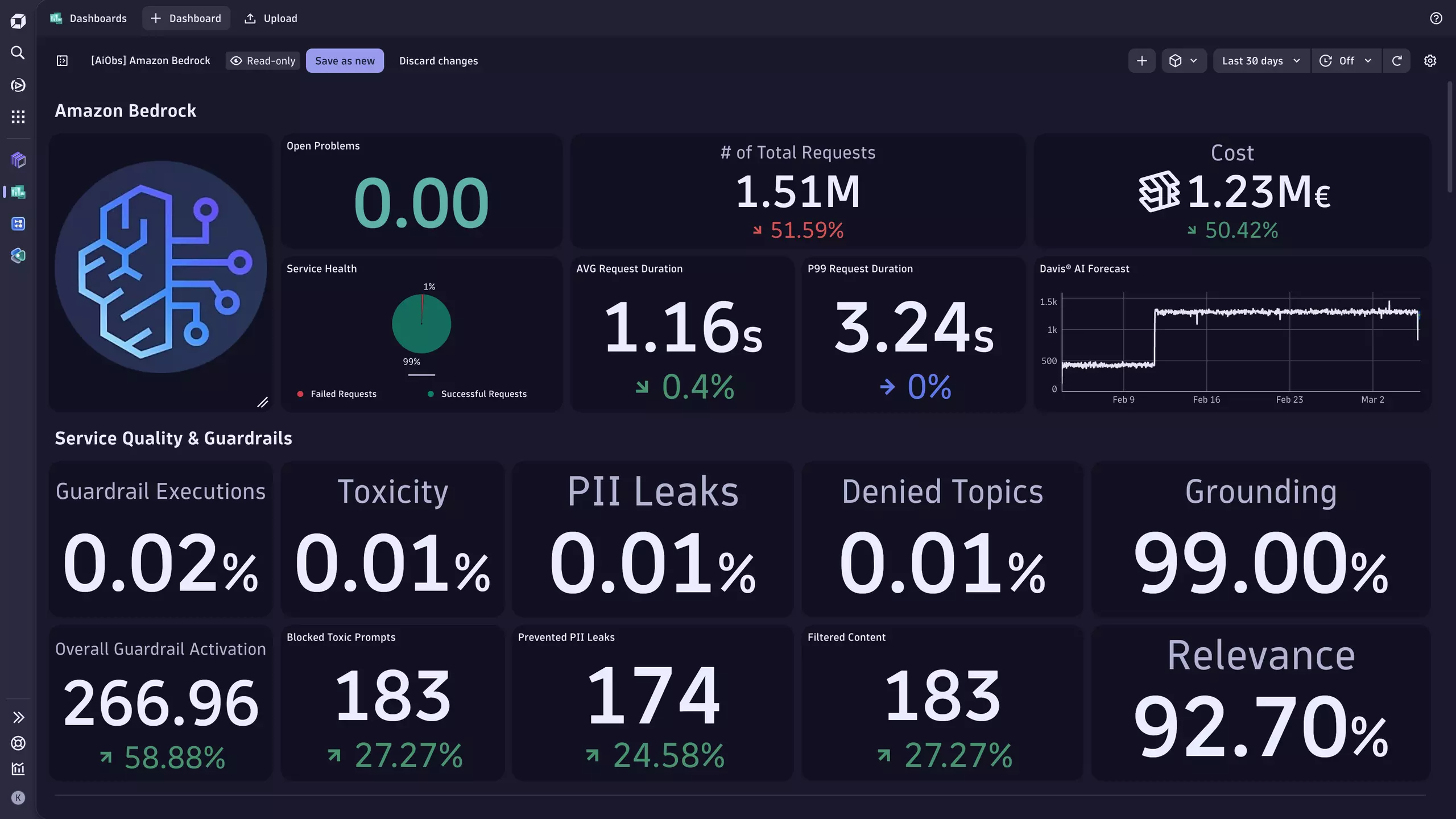
Task: Open dashboard settings gear
Action: pos(1430,61)
